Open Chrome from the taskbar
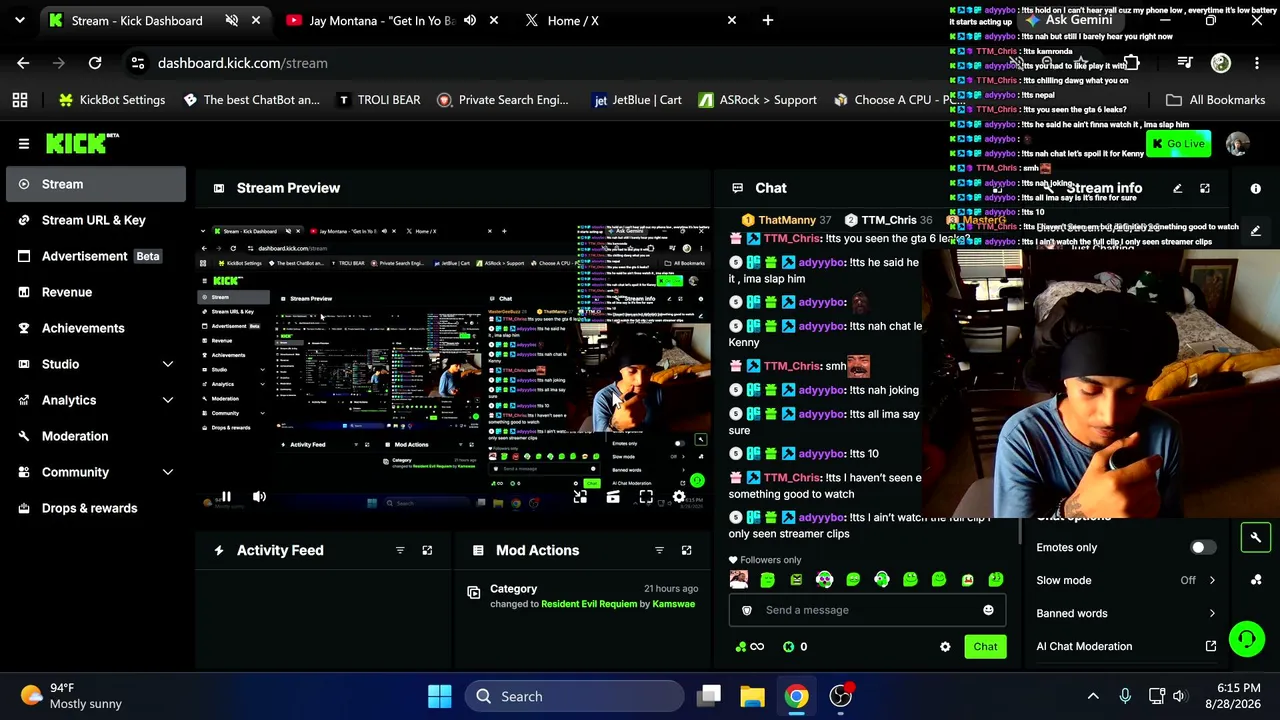1280x720 pixels. tap(796, 696)
